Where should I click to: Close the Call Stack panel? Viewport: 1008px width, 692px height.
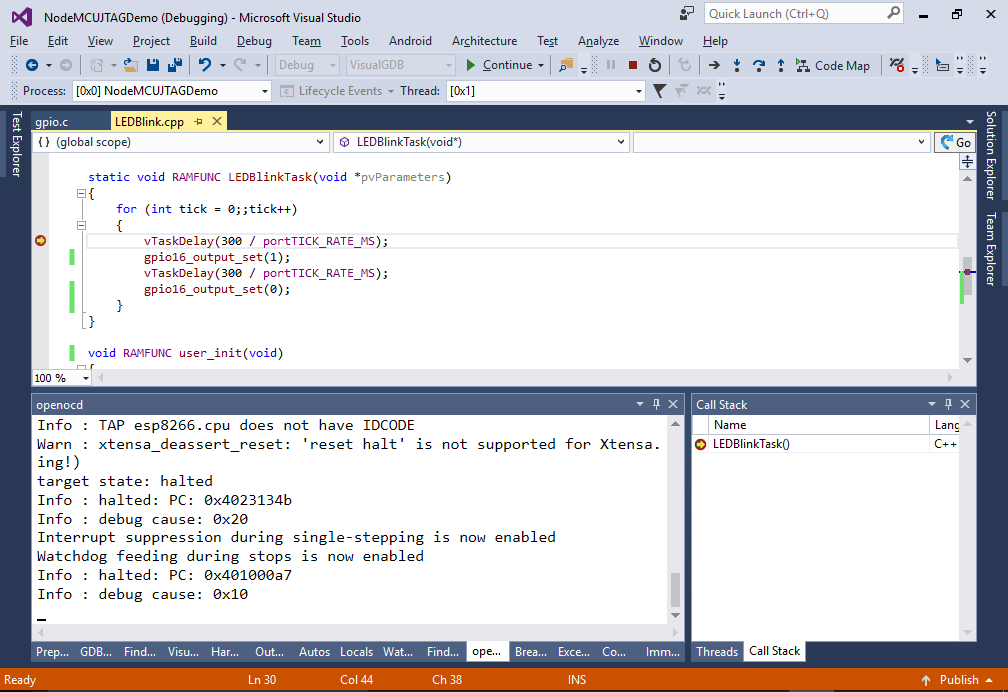click(x=965, y=404)
